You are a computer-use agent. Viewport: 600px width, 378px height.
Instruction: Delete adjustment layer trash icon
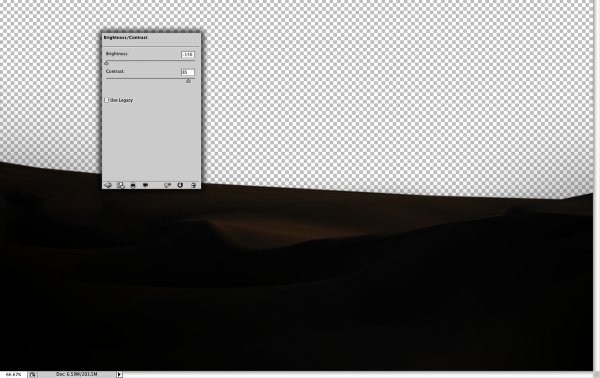(194, 185)
